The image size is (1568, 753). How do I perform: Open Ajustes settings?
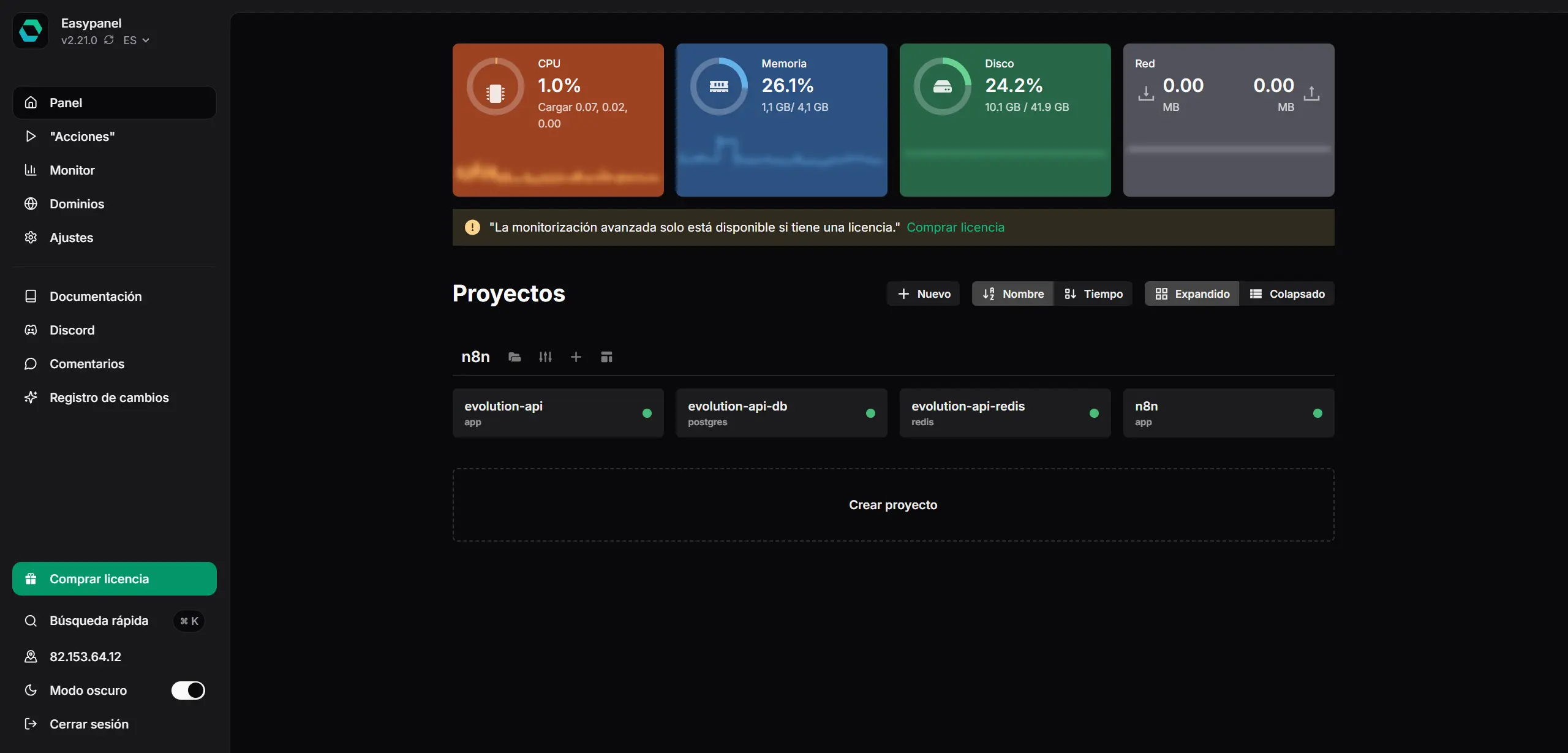(x=114, y=237)
